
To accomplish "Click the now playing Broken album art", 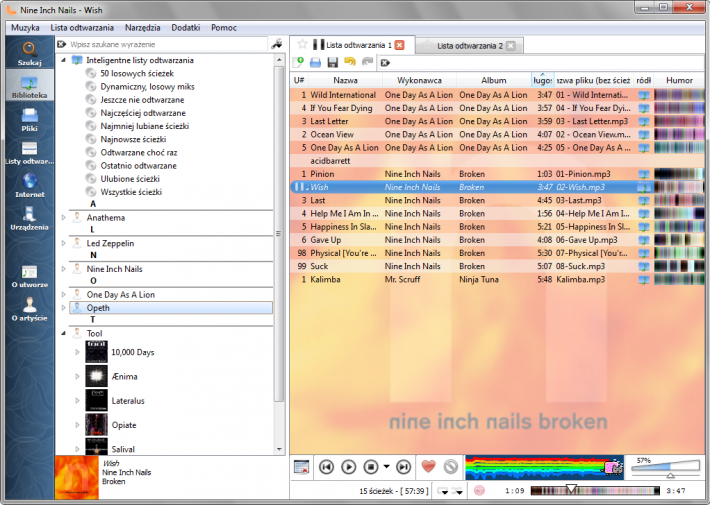I will (77, 477).
